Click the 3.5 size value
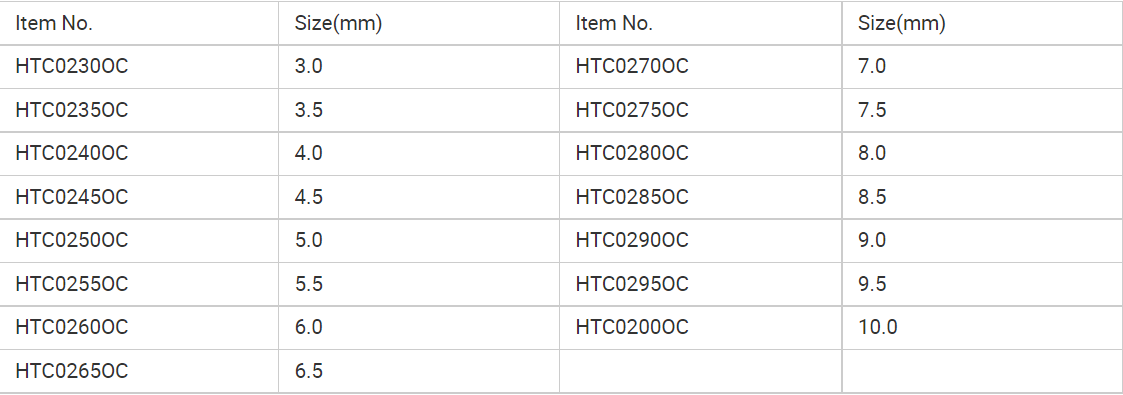Image resolution: width=1123 pixels, height=395 pixels. tap(309, 110)
